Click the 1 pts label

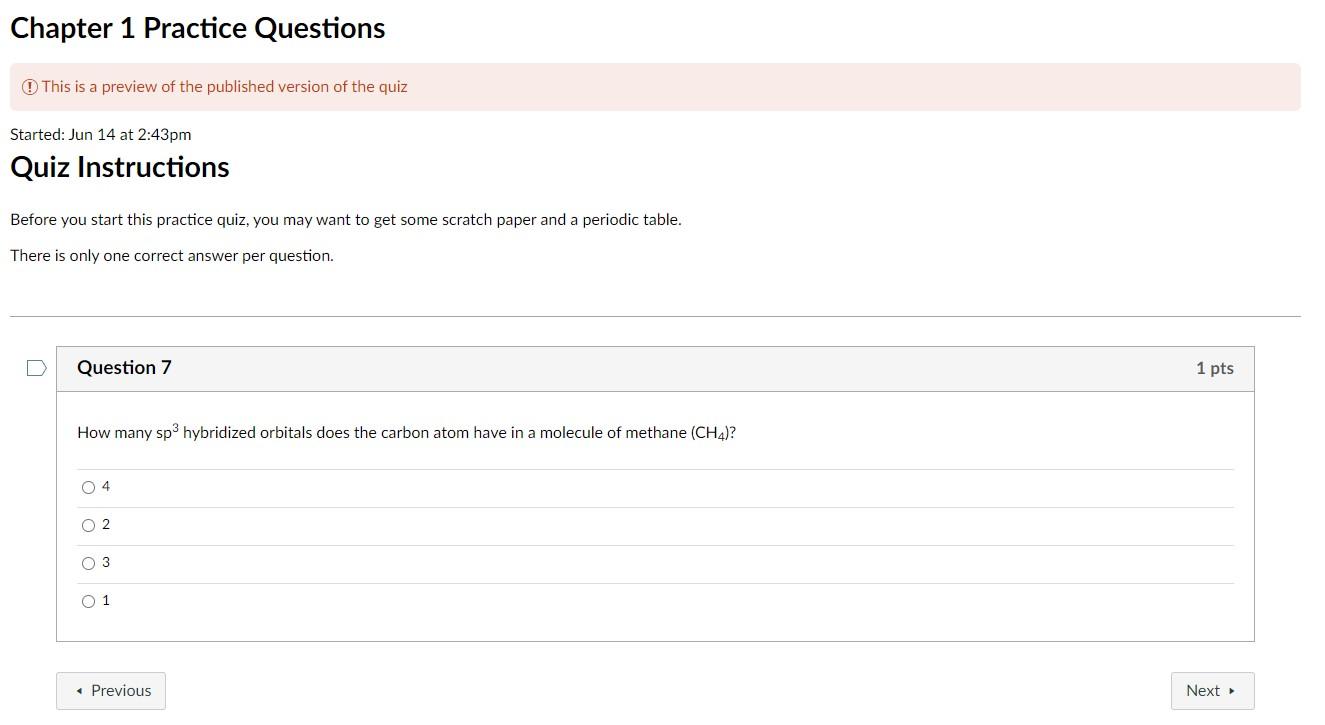pos(1214,368)
